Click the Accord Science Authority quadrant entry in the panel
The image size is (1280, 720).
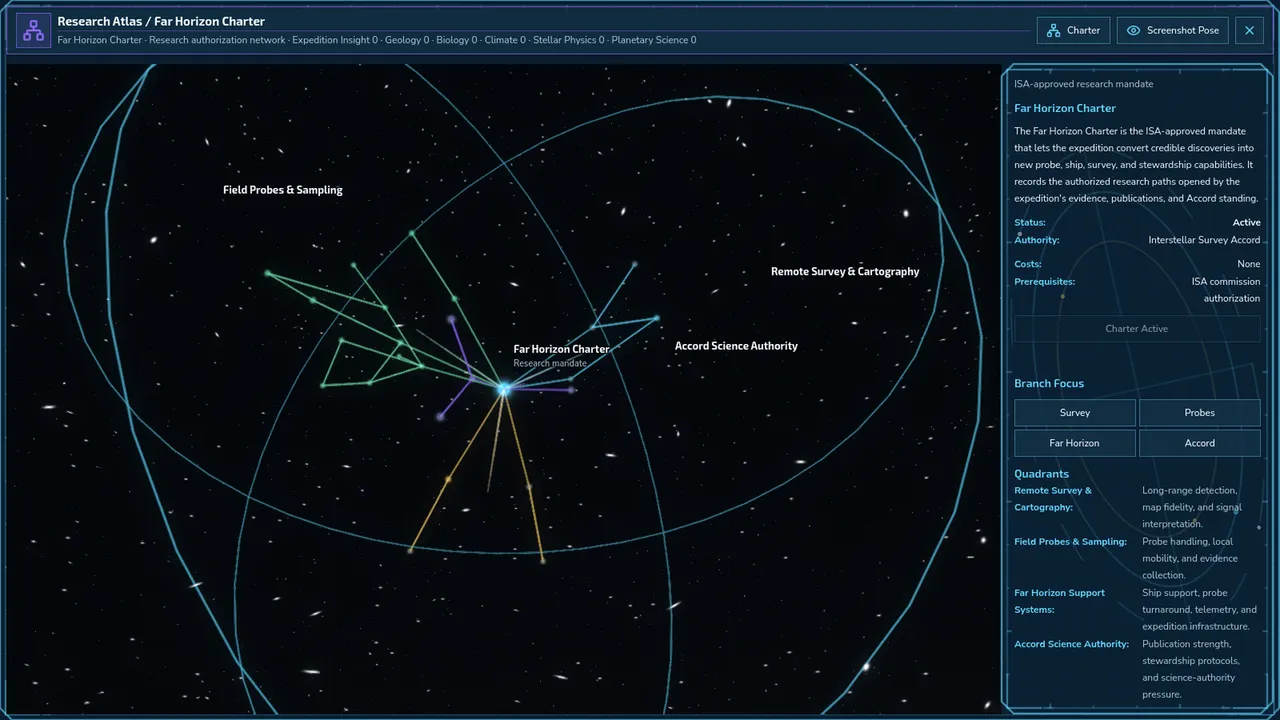tap(1137, 669)
